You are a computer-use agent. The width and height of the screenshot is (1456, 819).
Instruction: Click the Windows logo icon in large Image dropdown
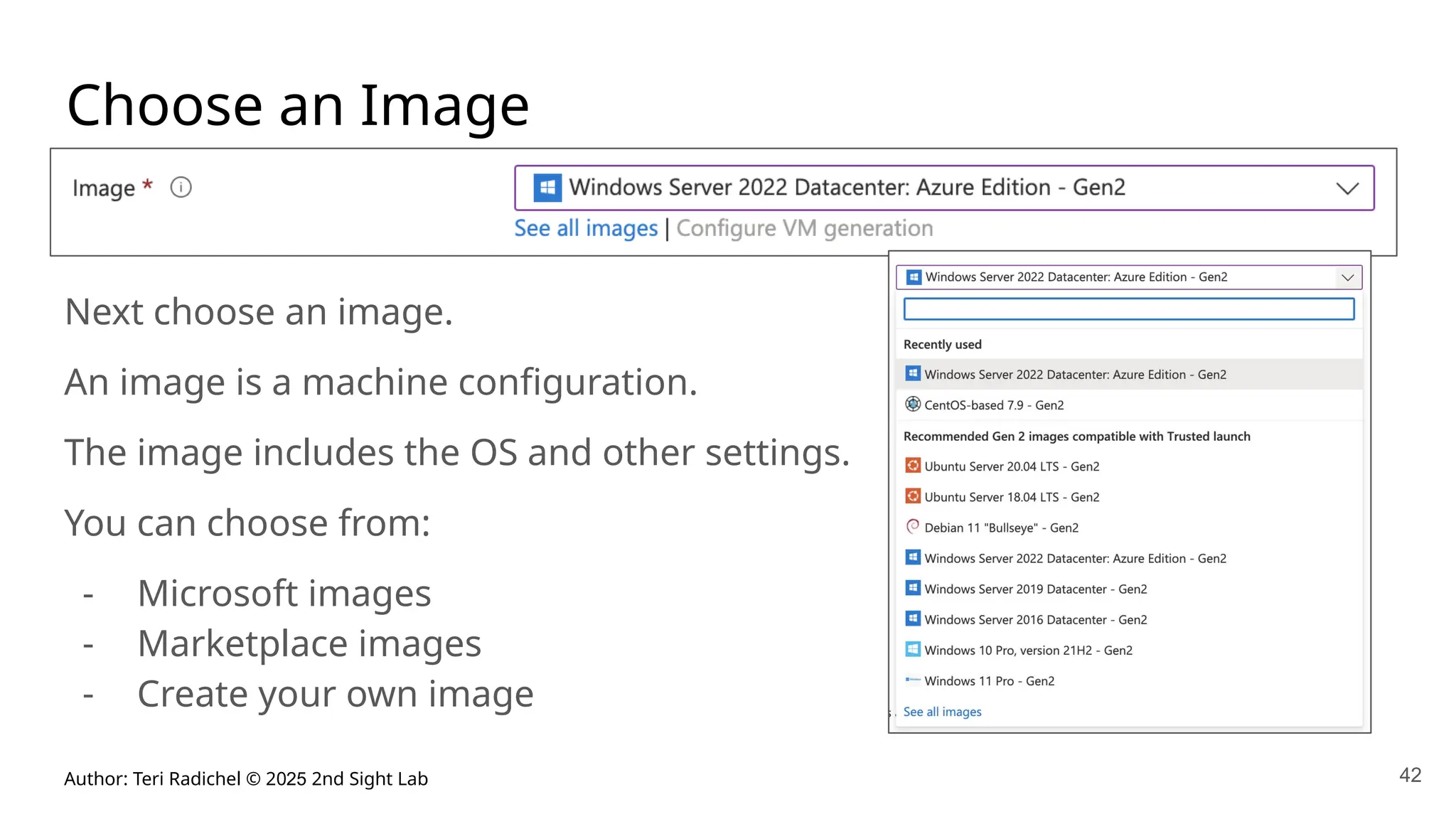pyautogui.click(x=547, y=188)
